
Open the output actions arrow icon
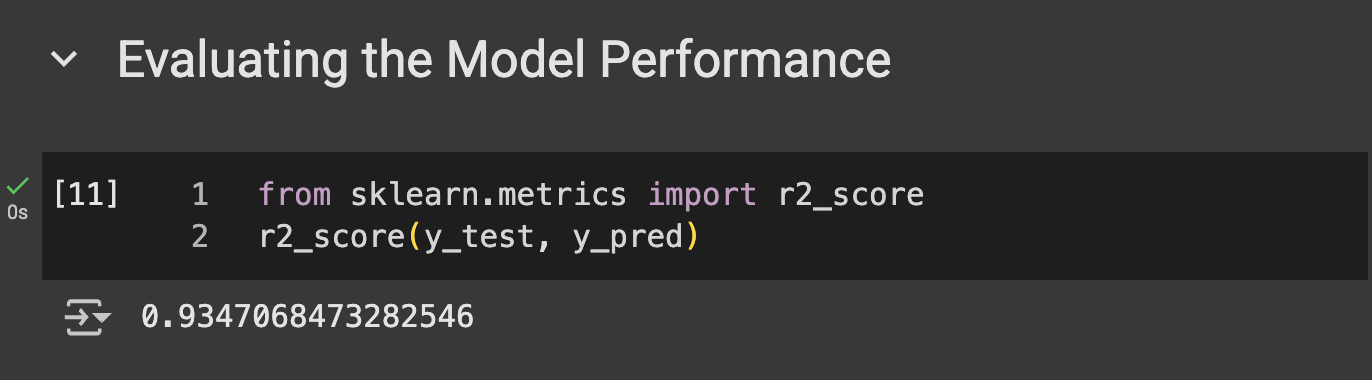87,318
